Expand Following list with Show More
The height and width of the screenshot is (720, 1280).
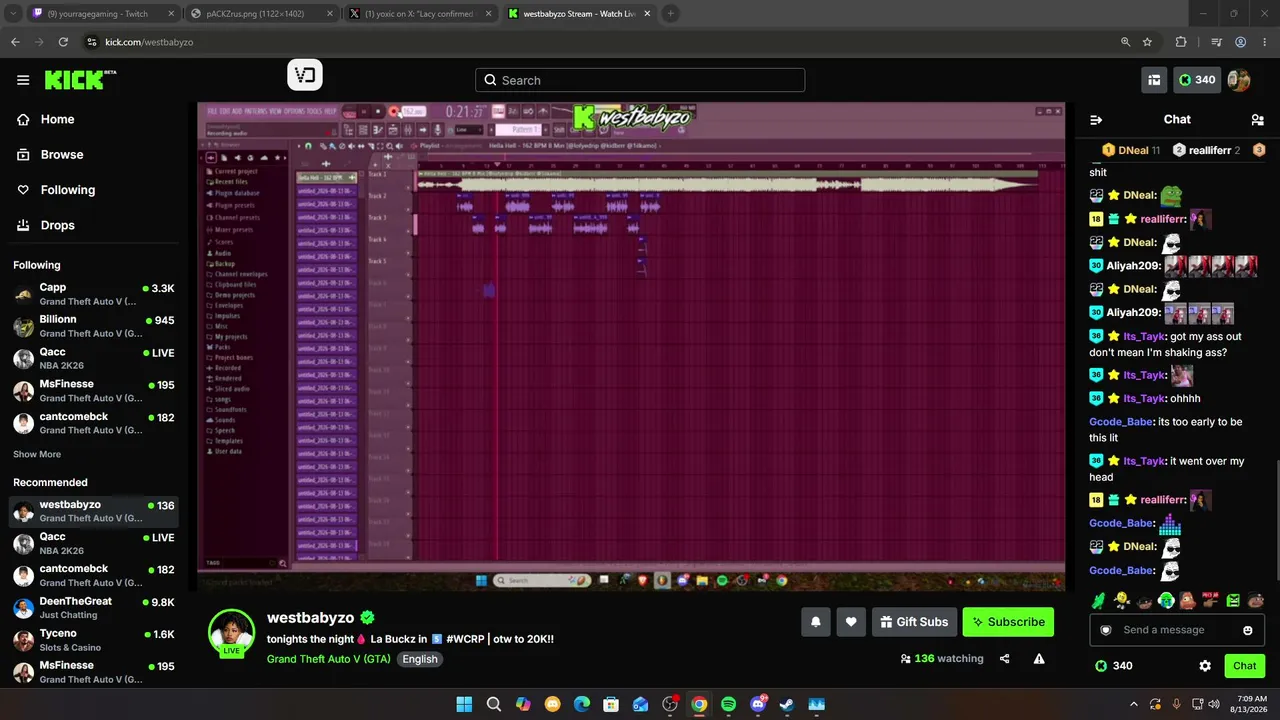click(37, 454)
